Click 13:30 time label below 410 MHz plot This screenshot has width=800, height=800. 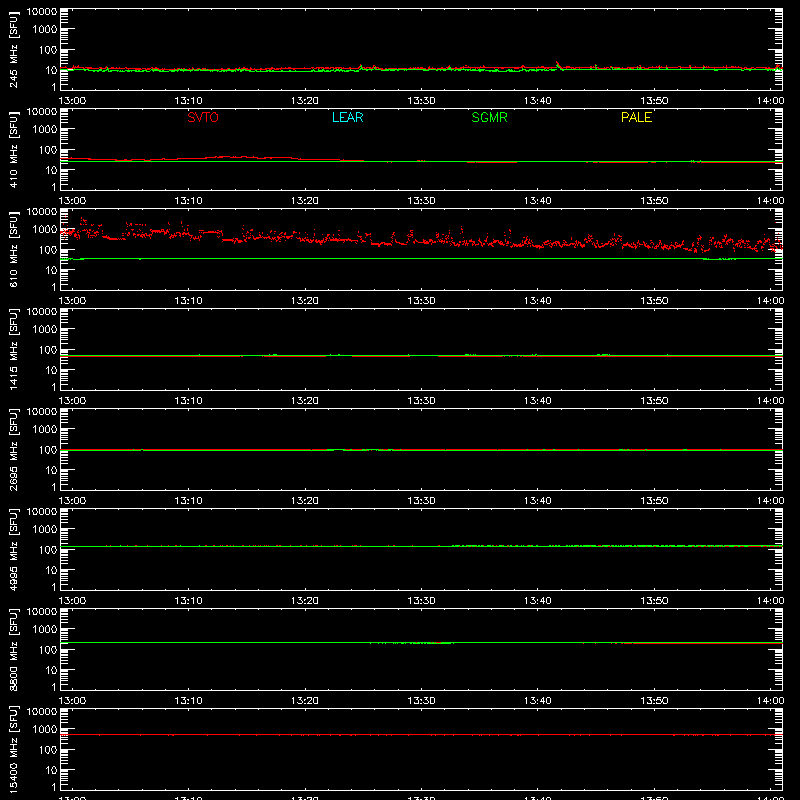(x=421, y=201)
